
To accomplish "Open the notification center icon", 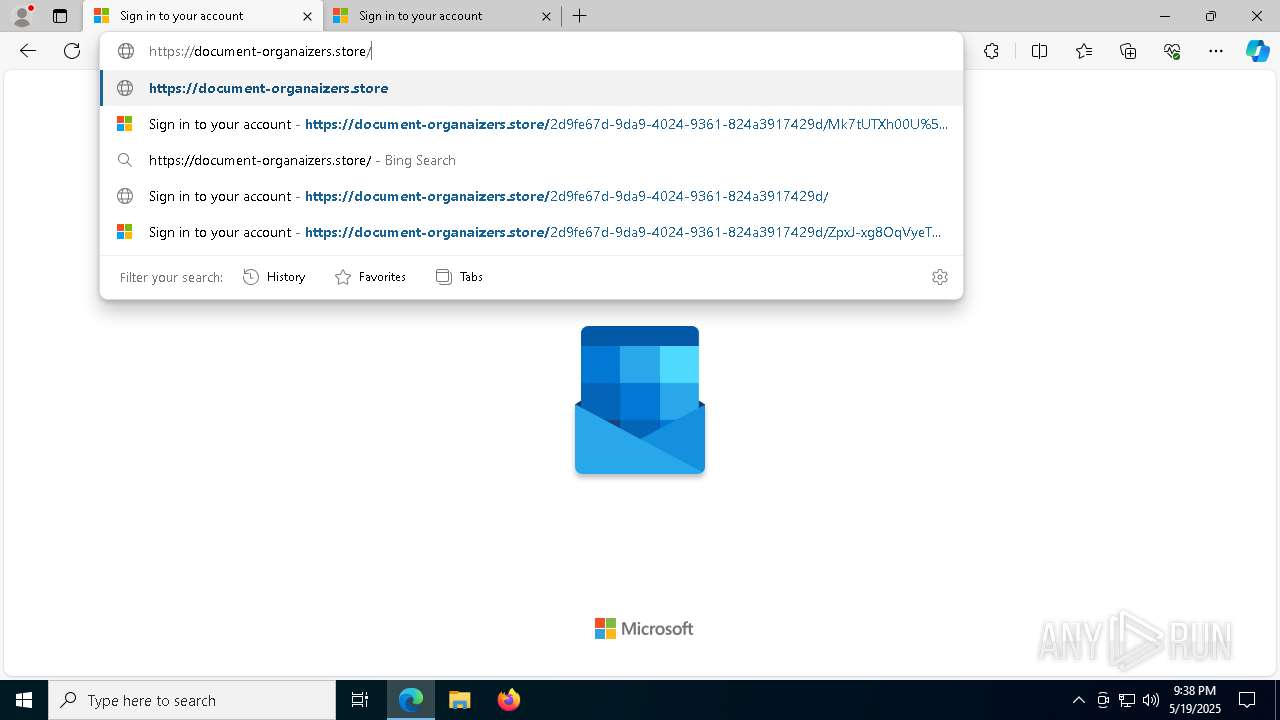I will tap(1247, 700).
